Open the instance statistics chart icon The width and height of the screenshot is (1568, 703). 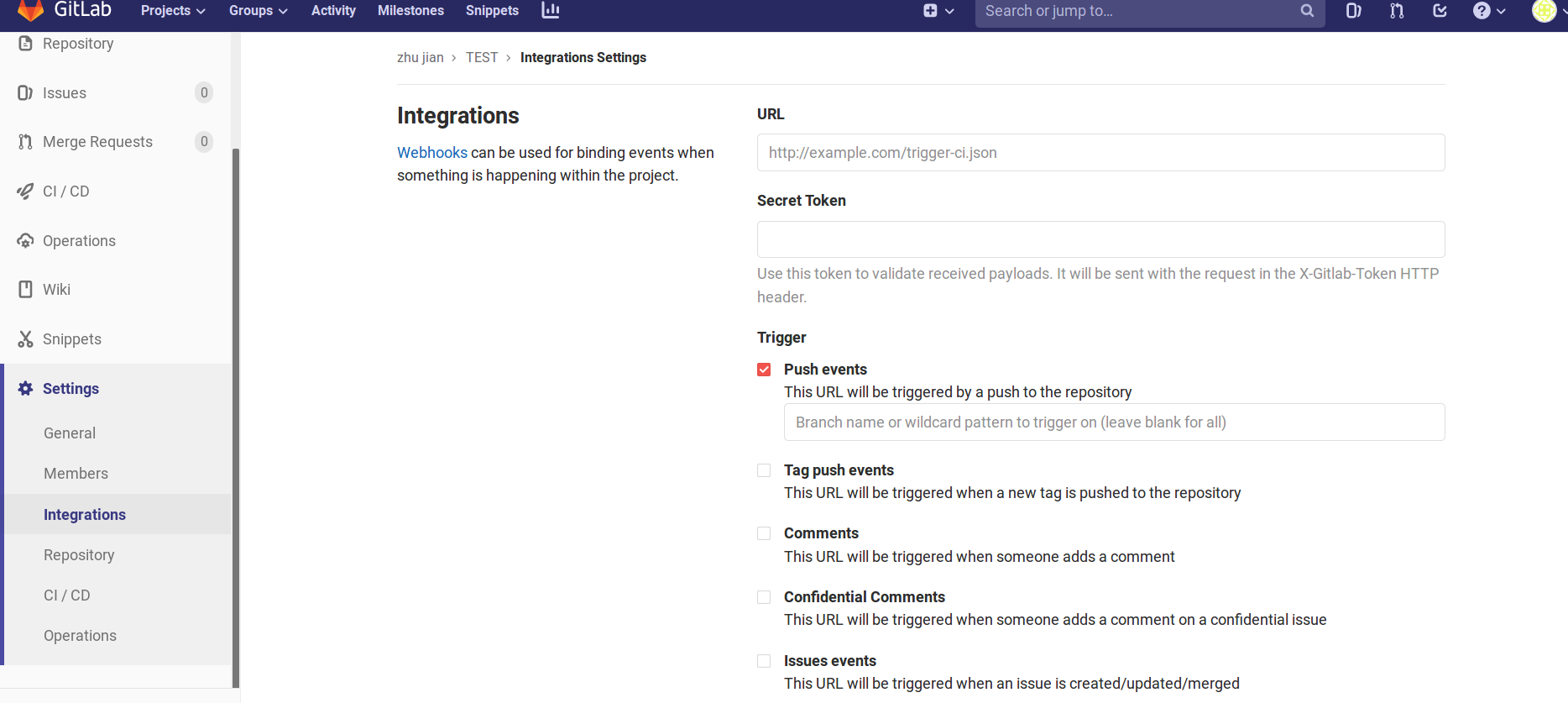click(x=551, y=10)
